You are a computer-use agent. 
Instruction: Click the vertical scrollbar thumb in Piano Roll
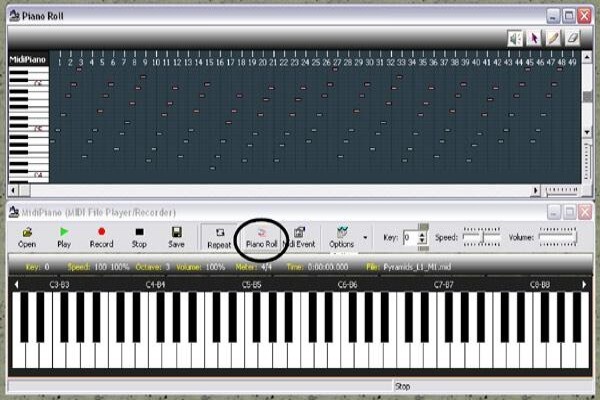pyautogui.click(x=587, y=96)
